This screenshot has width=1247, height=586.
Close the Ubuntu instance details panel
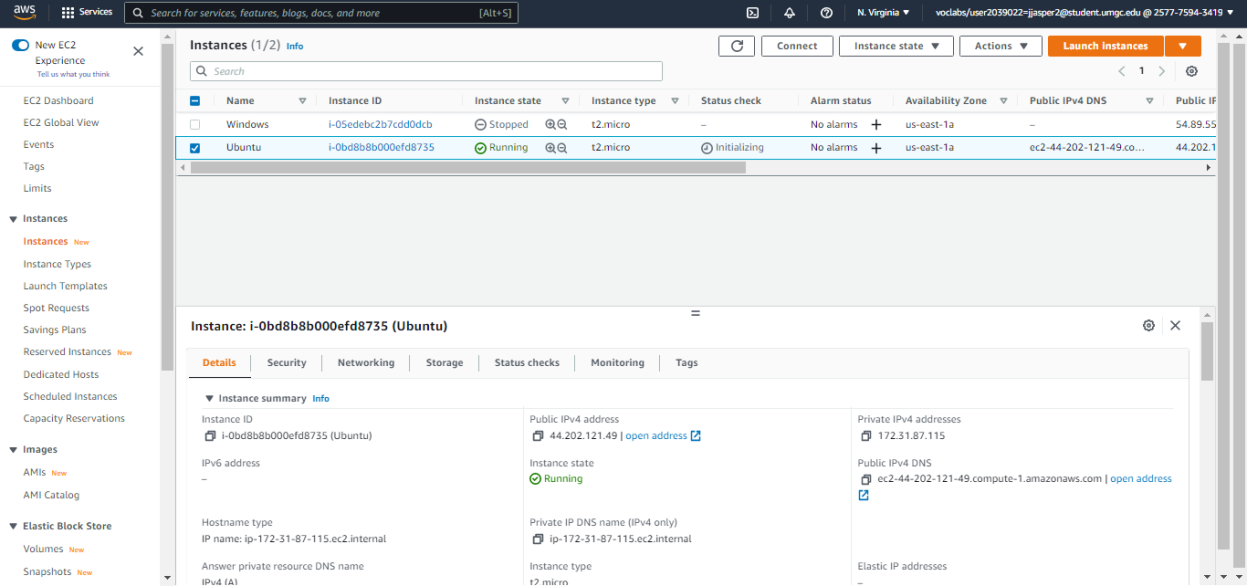pos(1175,326)
